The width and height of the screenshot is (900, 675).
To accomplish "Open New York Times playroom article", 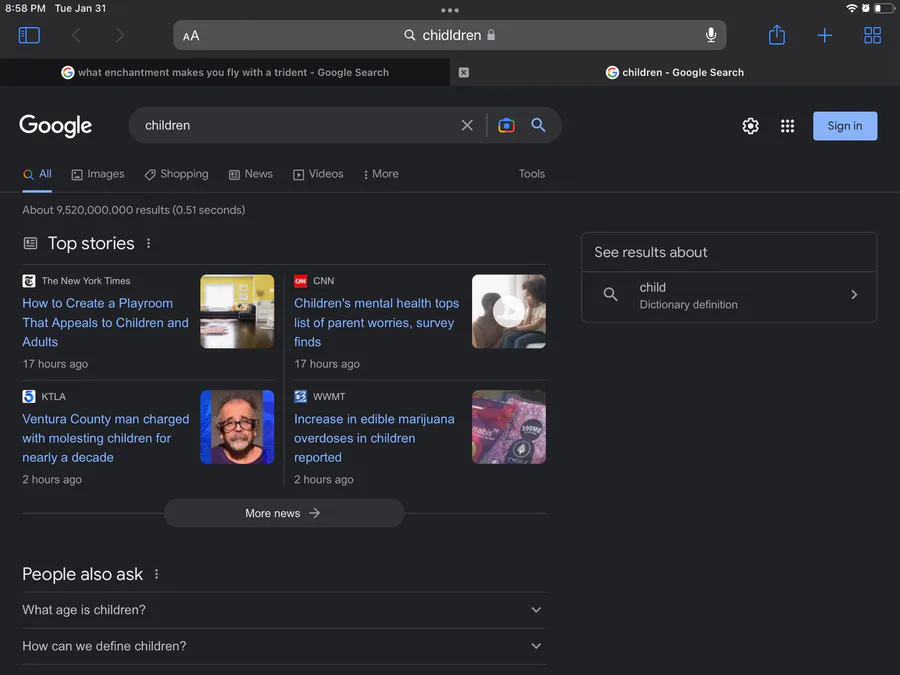I will tap(106, 323).
